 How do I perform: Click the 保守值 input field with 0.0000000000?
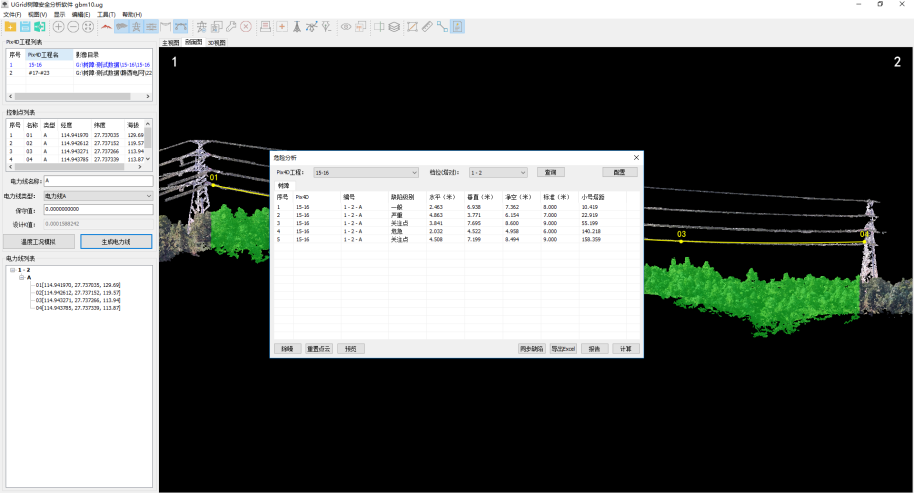pyautogui.click(x=99, y=209)
